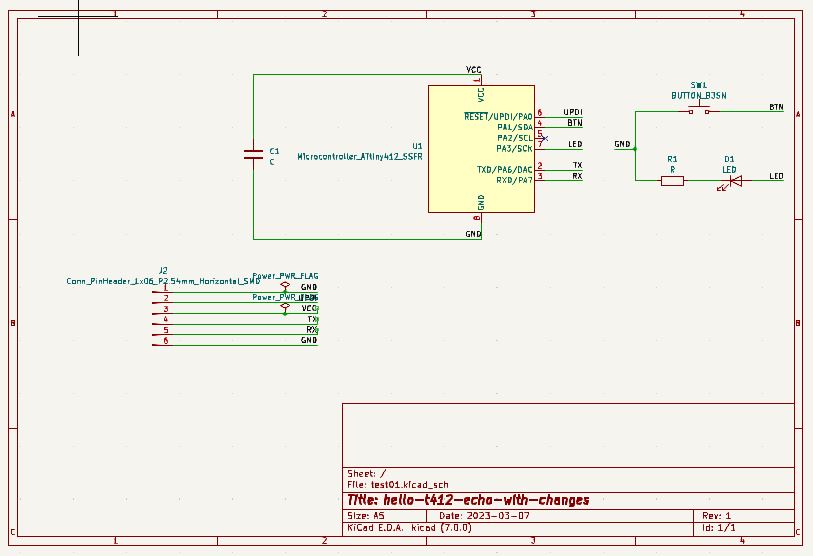Select the C1 capacitor symbol
The width and height of the screenshot is (813, 556).
[x=254, y=154]
